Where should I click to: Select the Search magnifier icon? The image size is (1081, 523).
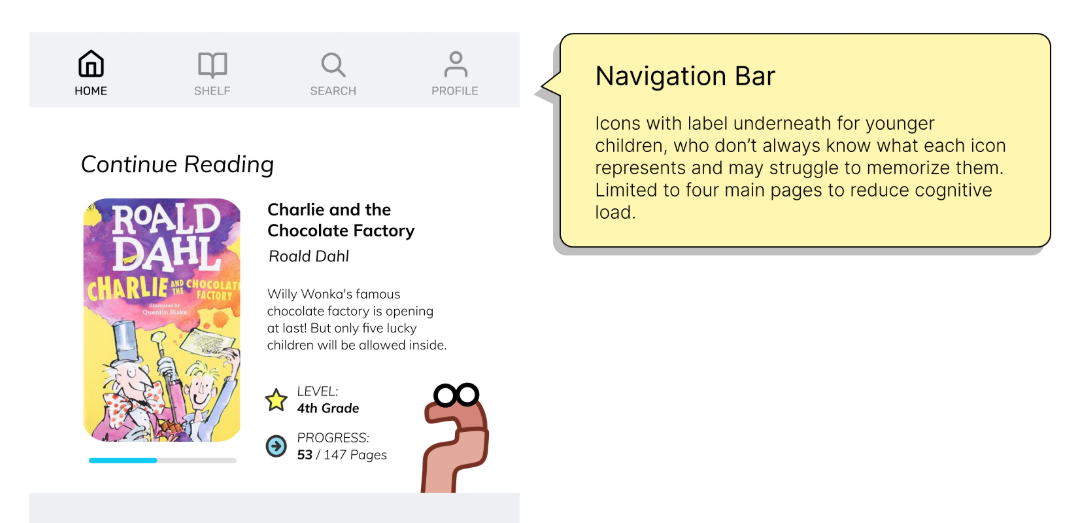[x=333, y=65]
